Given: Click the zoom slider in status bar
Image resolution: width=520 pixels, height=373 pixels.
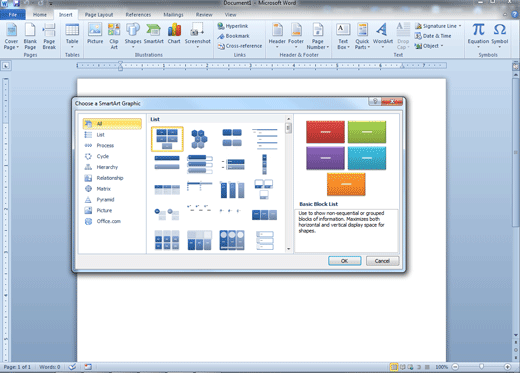Looking at the screenshot, I should point(481,367).
